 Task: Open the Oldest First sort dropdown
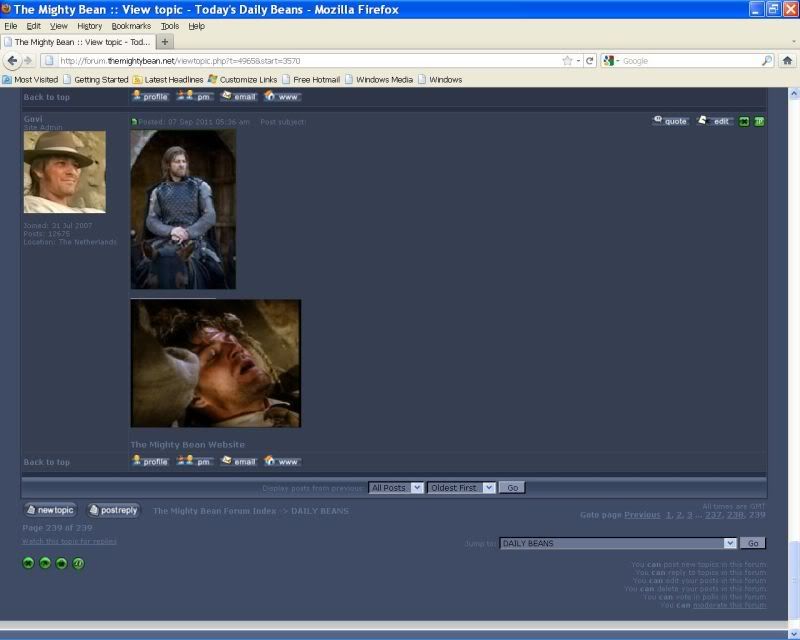[461, 487]
